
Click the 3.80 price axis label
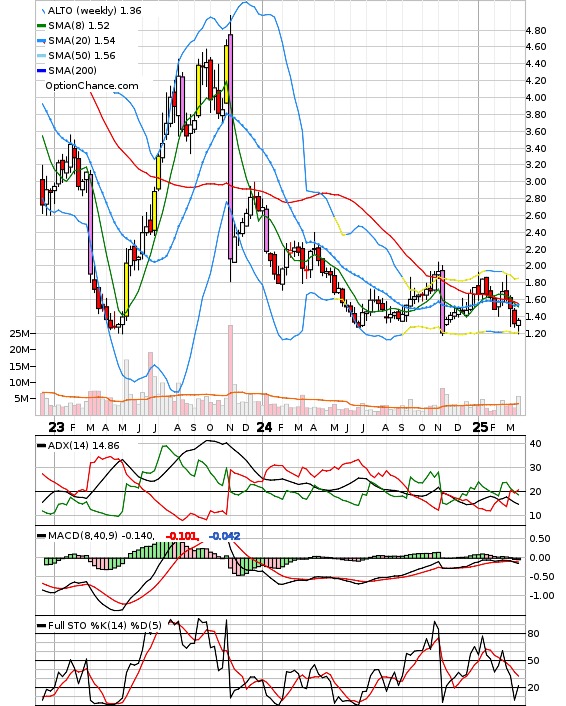pyautogui.click(x=536, y=114)
